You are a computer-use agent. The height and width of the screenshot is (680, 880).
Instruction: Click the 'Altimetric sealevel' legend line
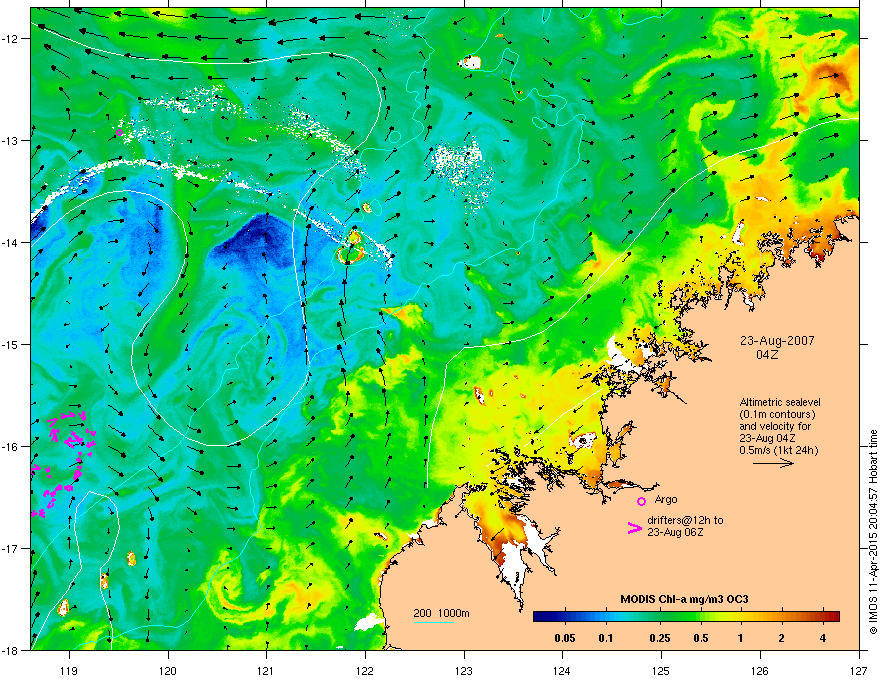(780, 402)
